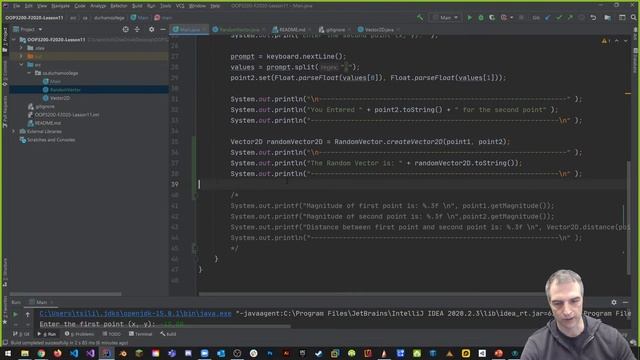Viewport: 640px width, 360px height.
Task: Hide the Run tool window
Action: (x=625, y=302)
